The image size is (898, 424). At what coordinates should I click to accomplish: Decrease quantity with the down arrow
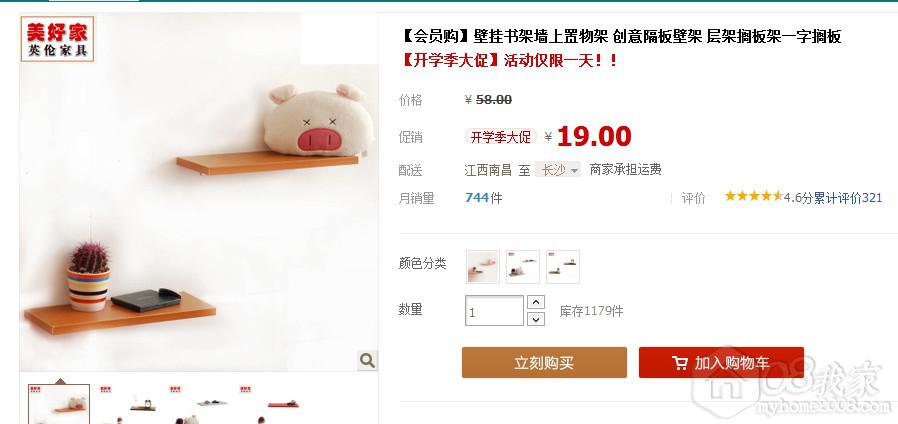click(535, 319)
